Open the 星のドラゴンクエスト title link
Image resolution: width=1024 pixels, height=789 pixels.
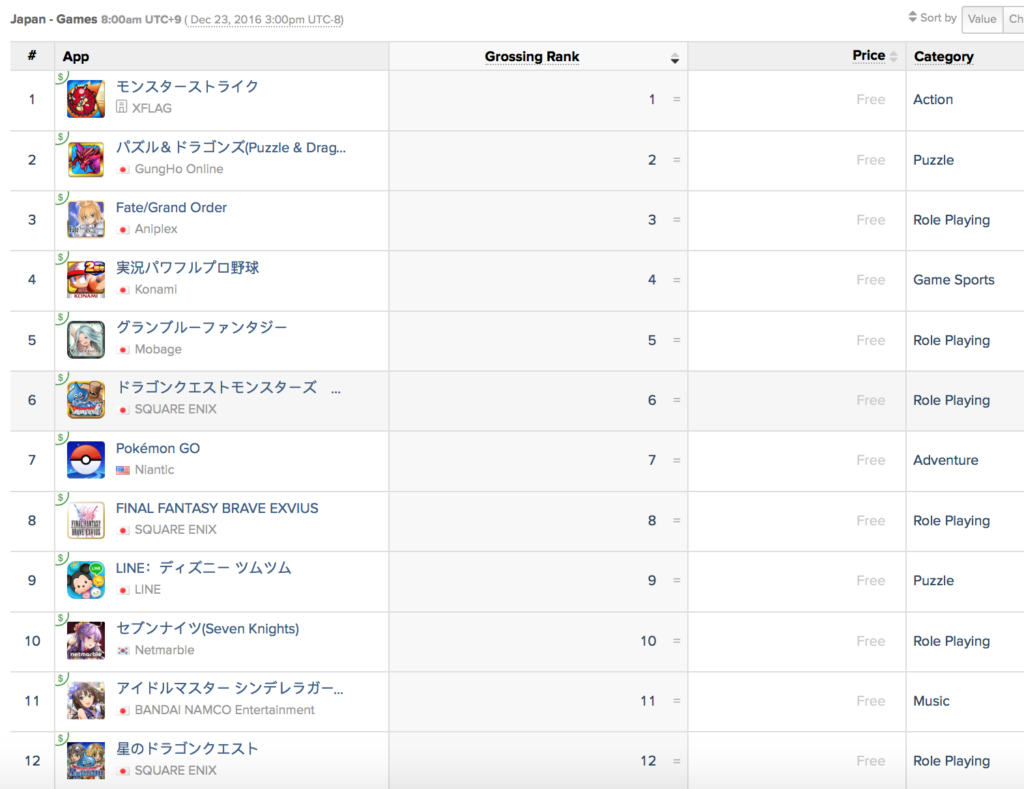[x=187, y=749]
